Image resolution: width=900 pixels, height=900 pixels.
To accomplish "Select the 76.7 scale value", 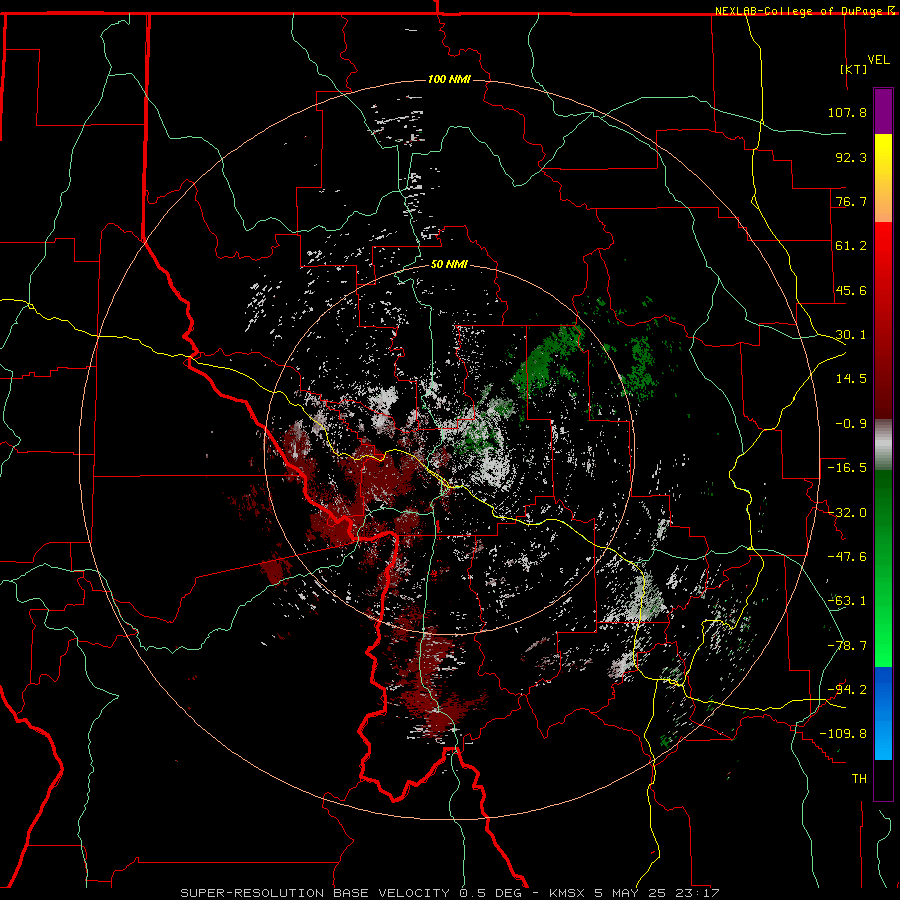I will tap(851, 201).
